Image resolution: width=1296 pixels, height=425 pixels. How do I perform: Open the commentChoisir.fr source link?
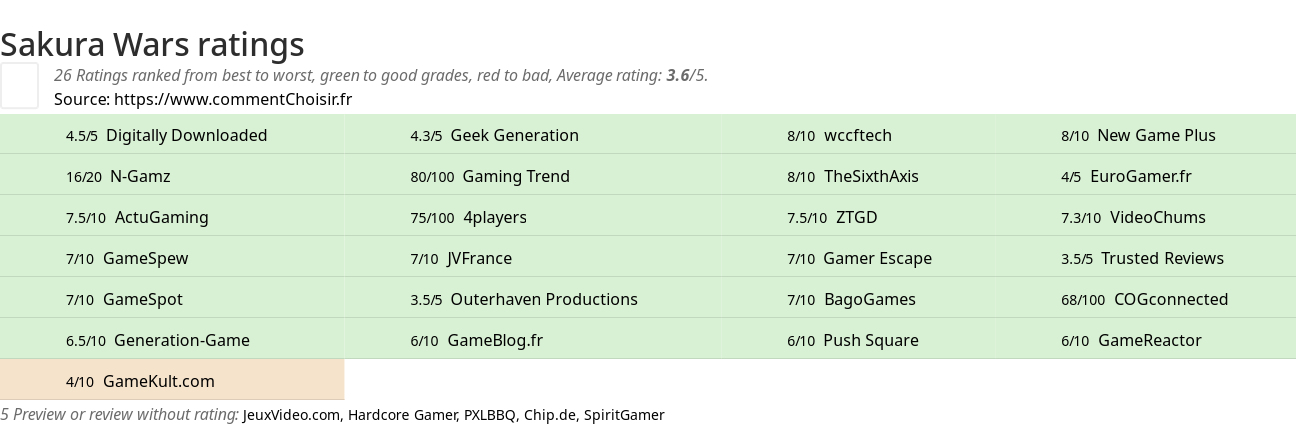coord(233,99)
